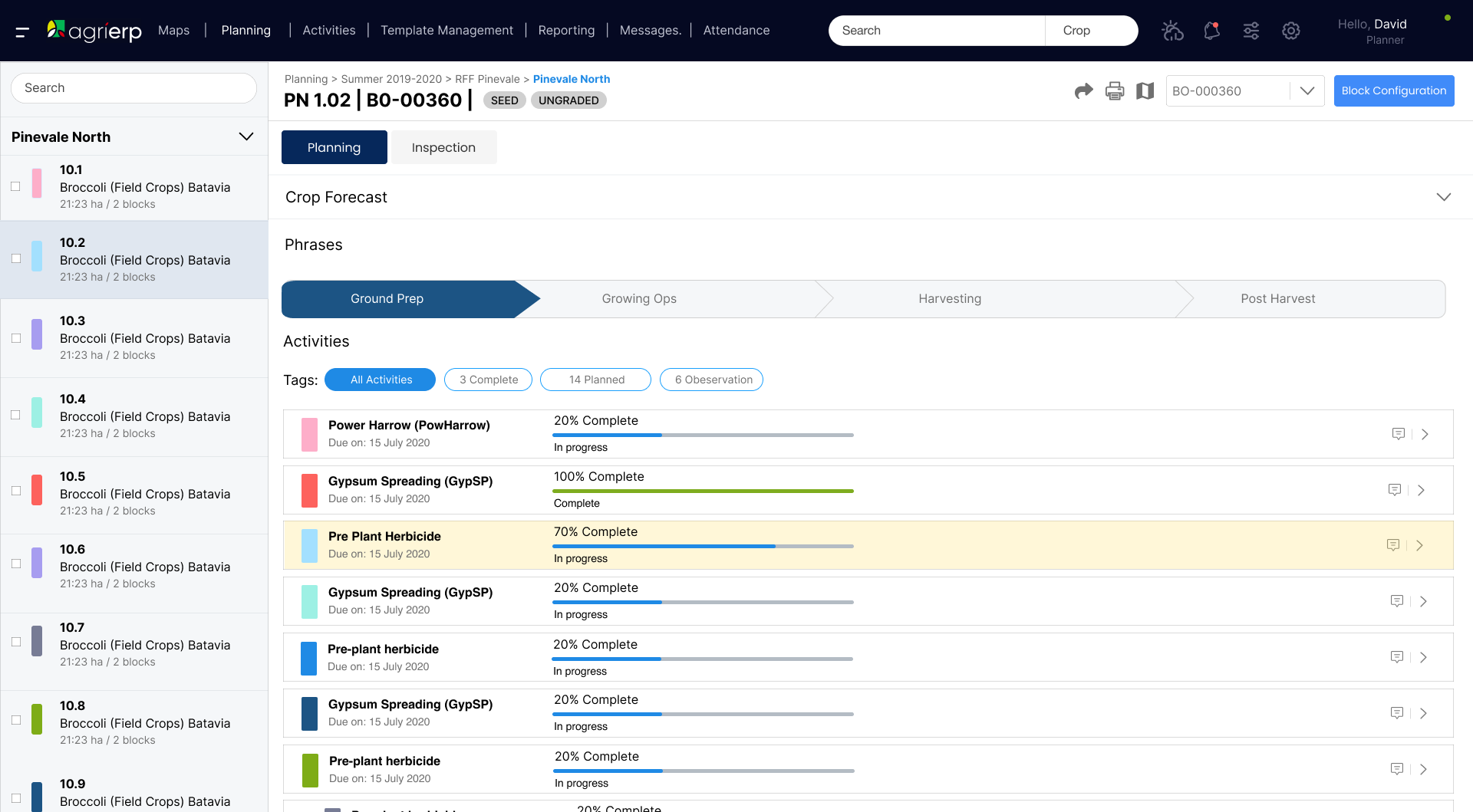This screenshot has height=812, width=1473.
Task: Tick the checkbox beside block 10.8
Action: click(x=15, y=720)
